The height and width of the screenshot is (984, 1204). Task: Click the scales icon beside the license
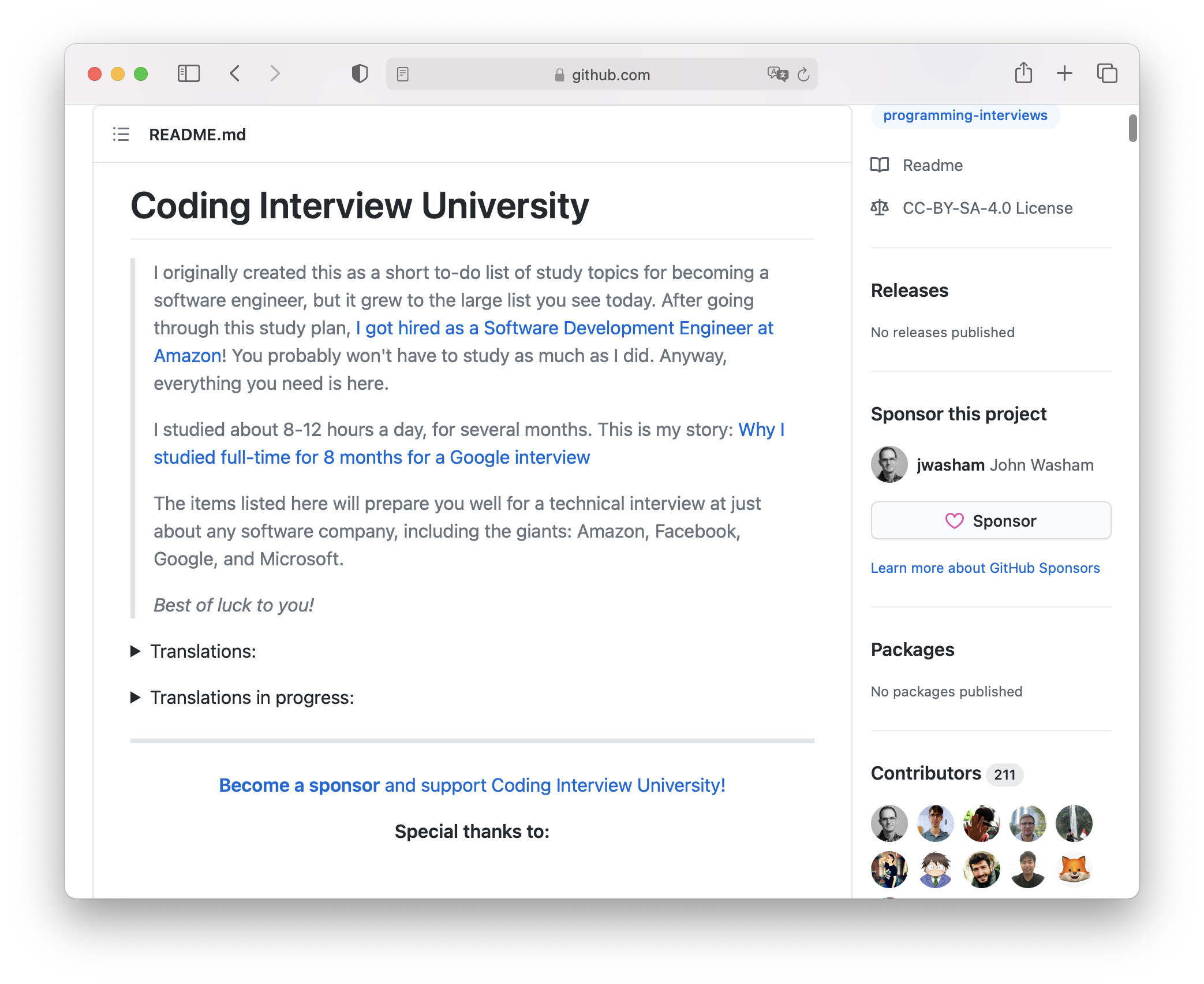tap(880, 208)
